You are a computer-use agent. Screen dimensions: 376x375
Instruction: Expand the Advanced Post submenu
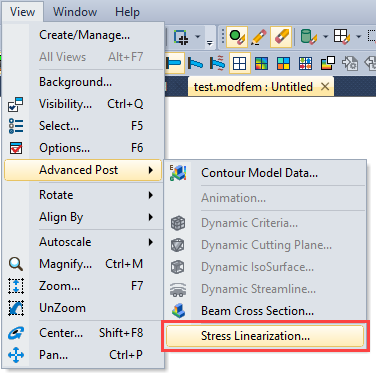(x=83, y=170)
